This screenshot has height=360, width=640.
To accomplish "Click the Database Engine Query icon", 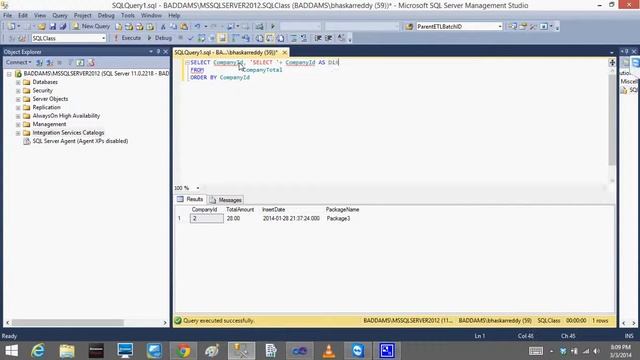I will 118,27.
